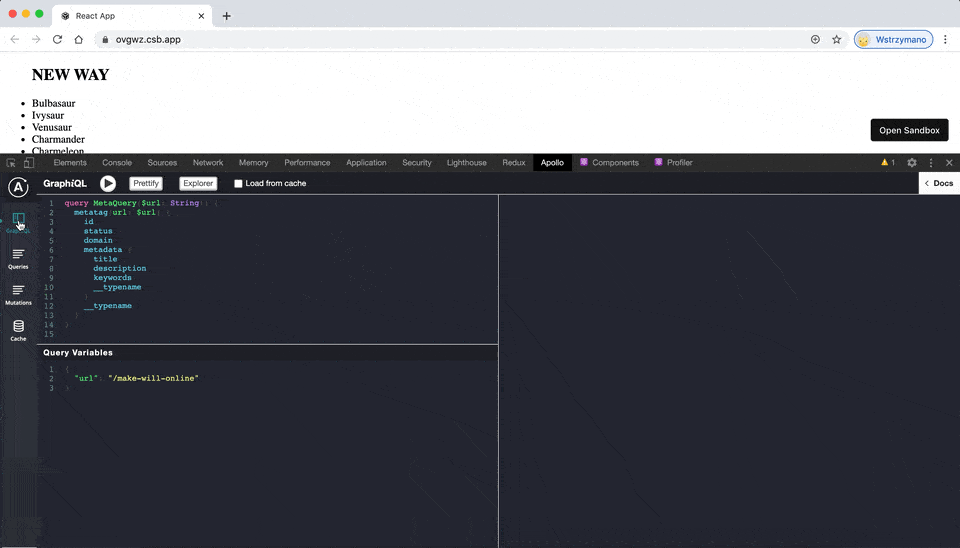
Task: Click the Apollo logo icon
Action: coord(18,187)
